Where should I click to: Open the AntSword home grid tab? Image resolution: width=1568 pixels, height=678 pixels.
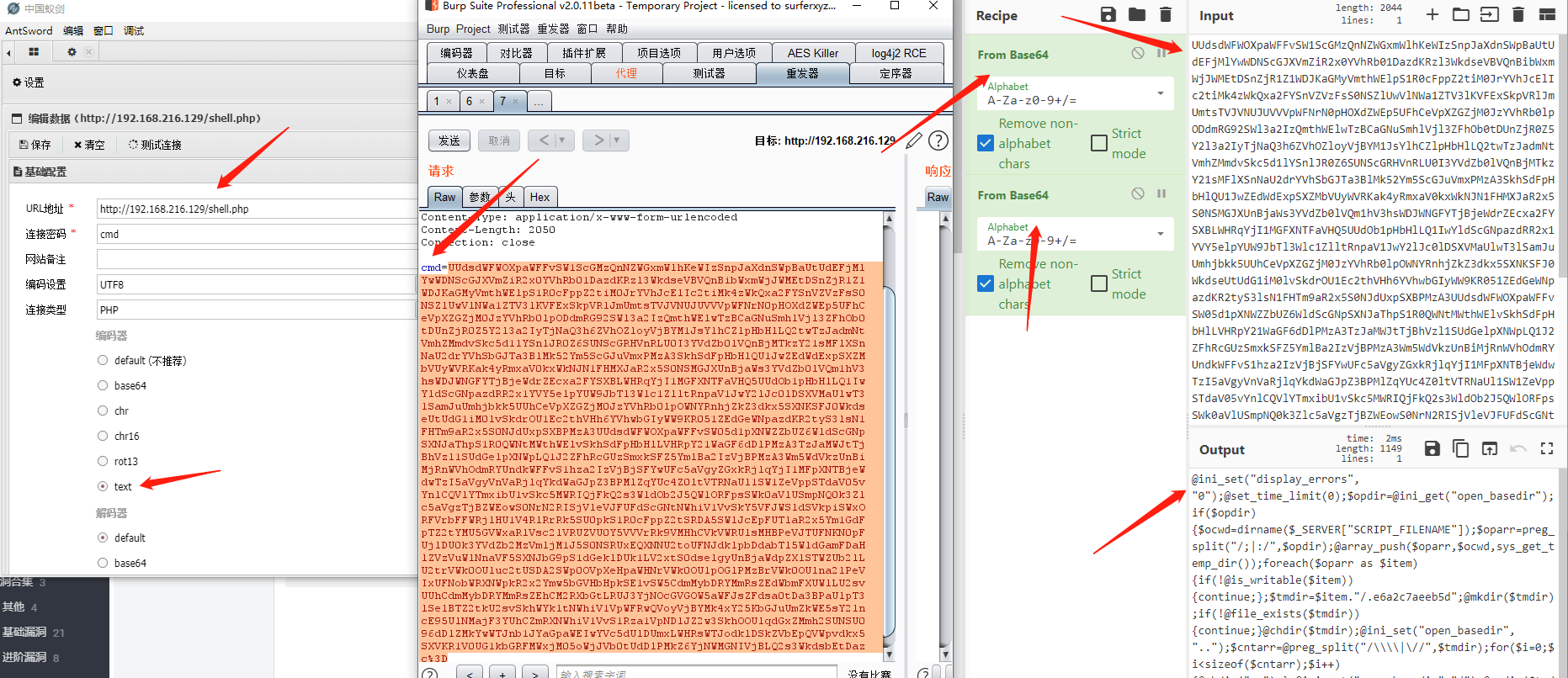(34, 52)
